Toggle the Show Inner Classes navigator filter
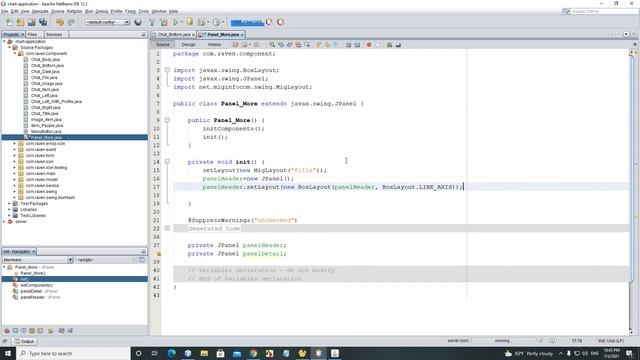Screen dimensions: 640x360 (x=40, y=331)
